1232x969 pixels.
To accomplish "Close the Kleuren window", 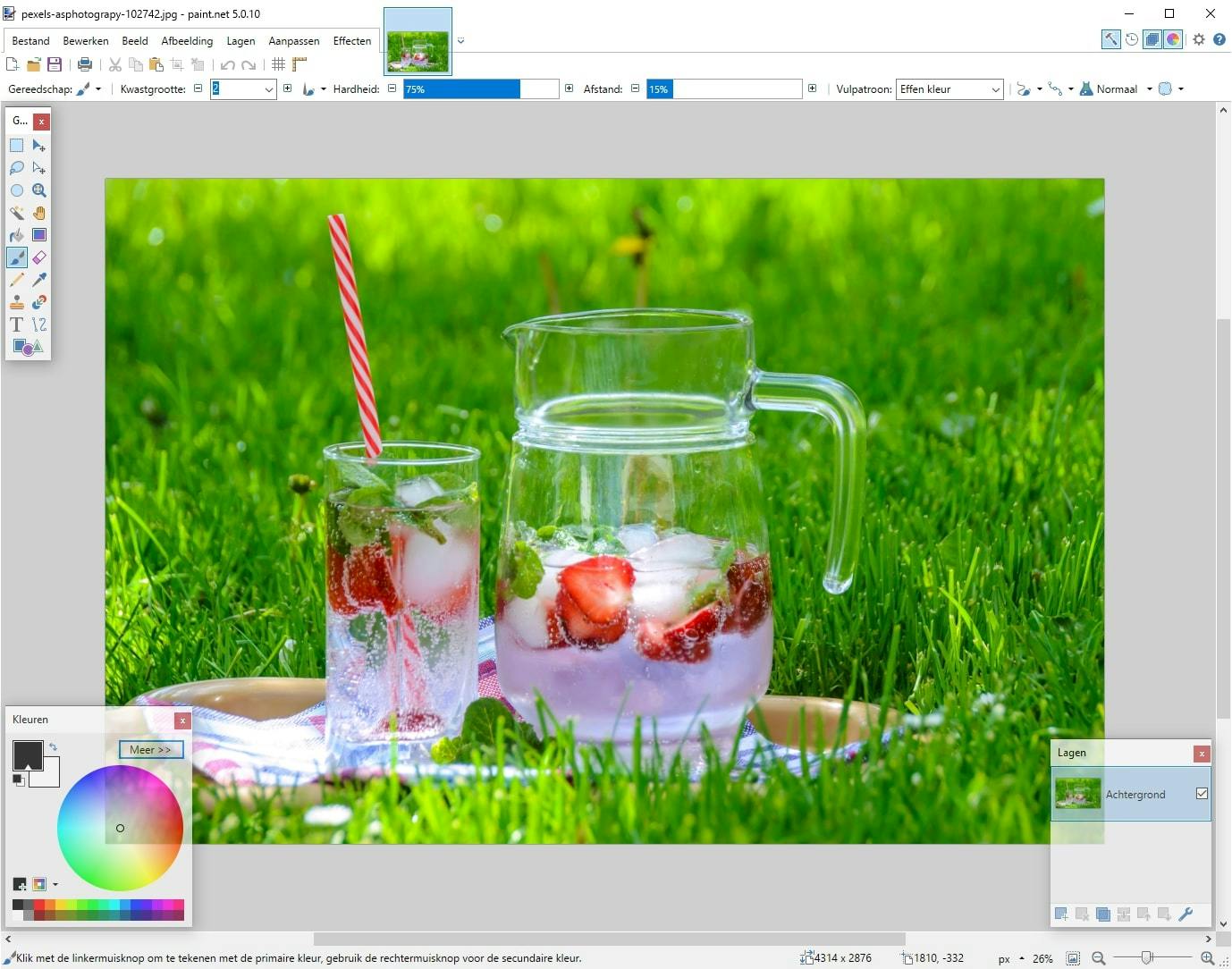I will 182,720.
